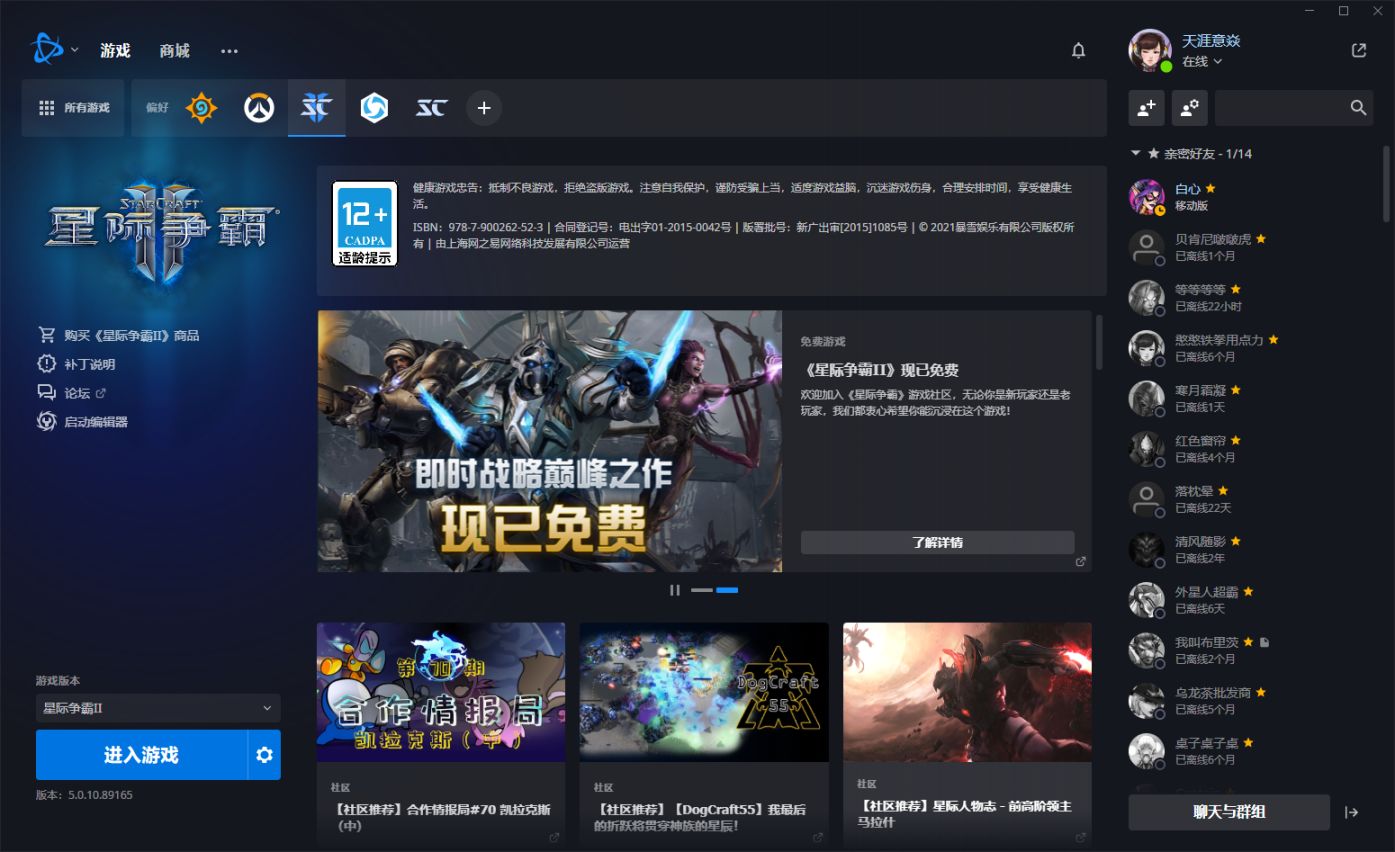Open the 商城 shop tab
The height and width of the screenshot is (852, 1395).
click(x=175, y=50)
